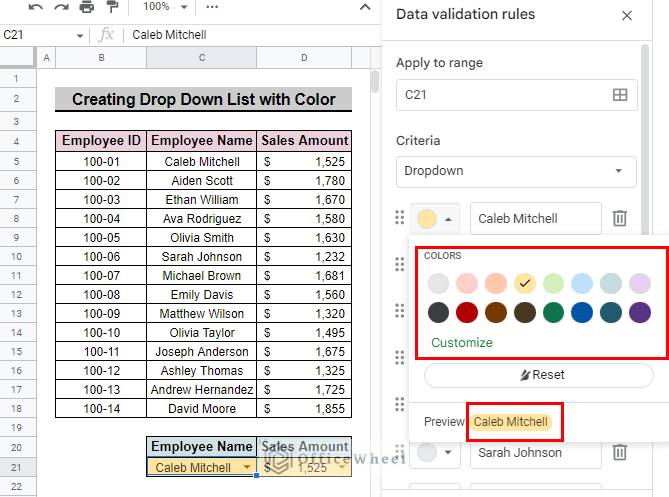Screen dimensions: 669x497
Task: Delete the Caleb Mitchell dropdown item
Action: (x=620, y=218)
